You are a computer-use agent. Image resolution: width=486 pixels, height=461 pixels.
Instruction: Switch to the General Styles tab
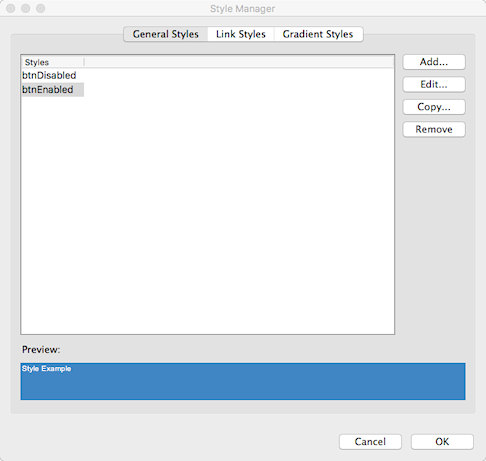click(x=166, y=34)
